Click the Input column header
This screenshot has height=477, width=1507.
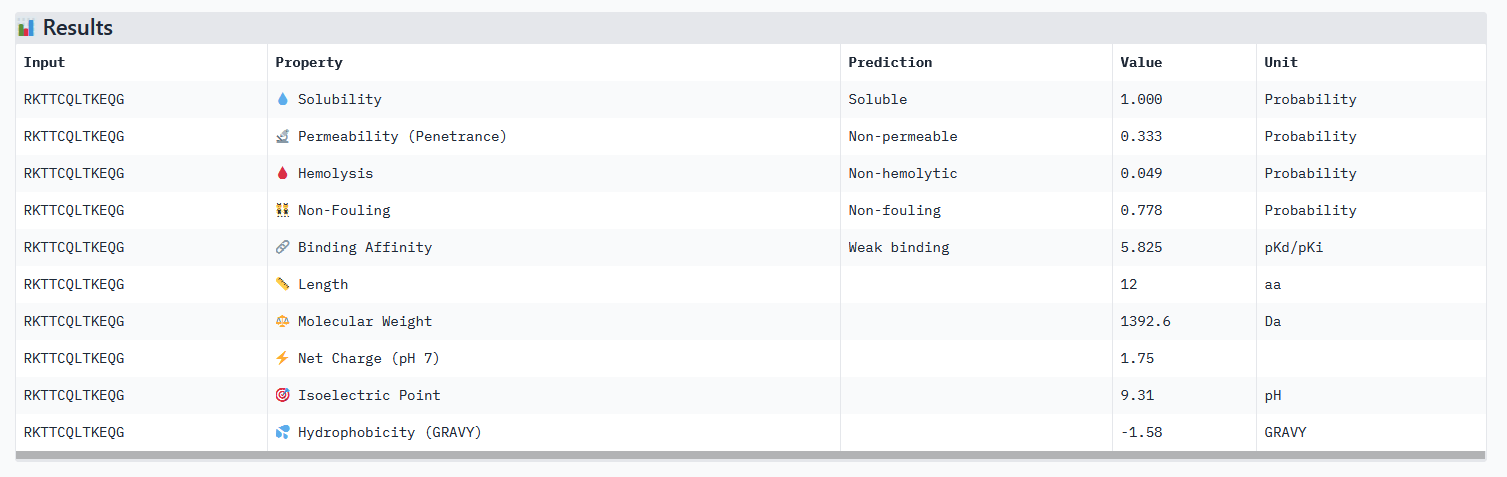point(44,62)
